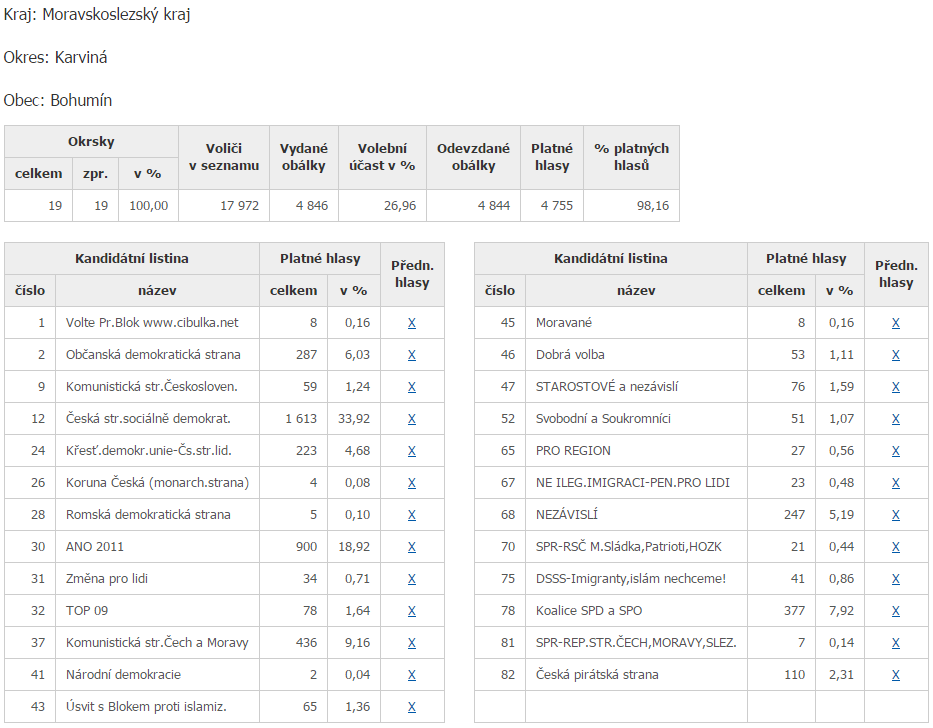The image size is (933, 728).
Task: Click X link for Svobodní a Soukromníci
Action: tap(896, 419)
